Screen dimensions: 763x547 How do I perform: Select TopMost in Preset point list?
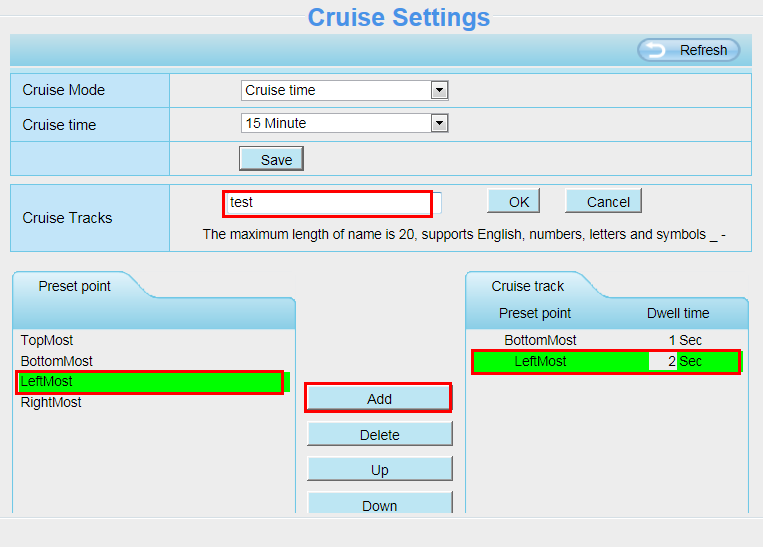[154, 340]
